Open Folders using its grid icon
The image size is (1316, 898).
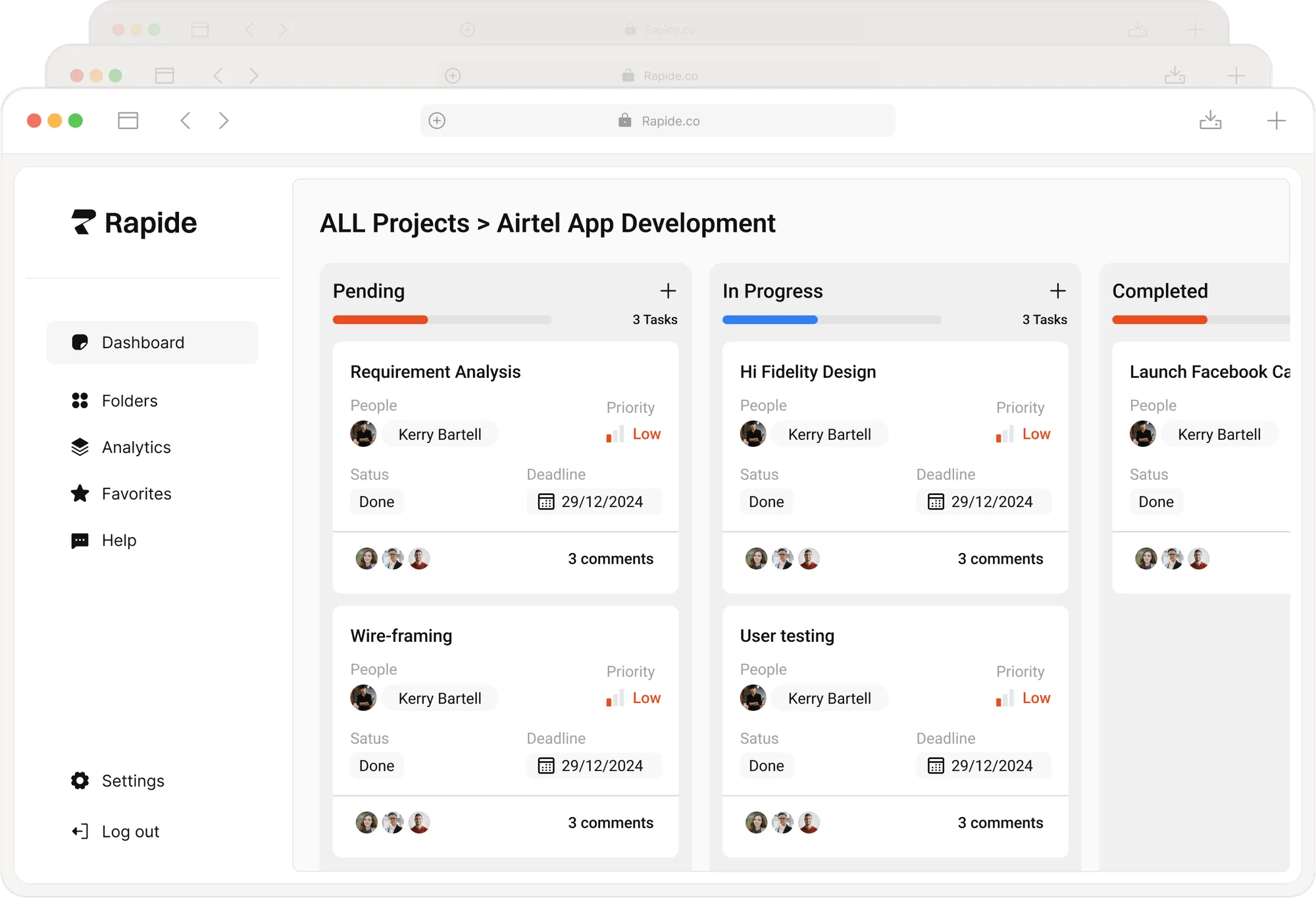click(79, 400)
